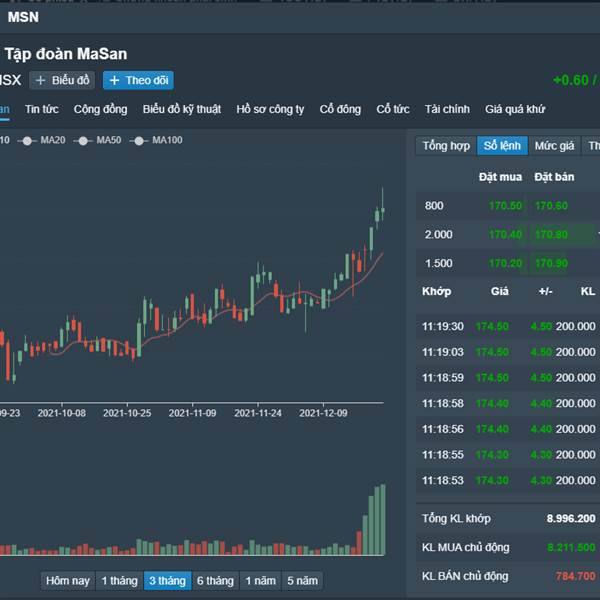
Task: Click the ask price 170.90
Action: pos(551,263)
